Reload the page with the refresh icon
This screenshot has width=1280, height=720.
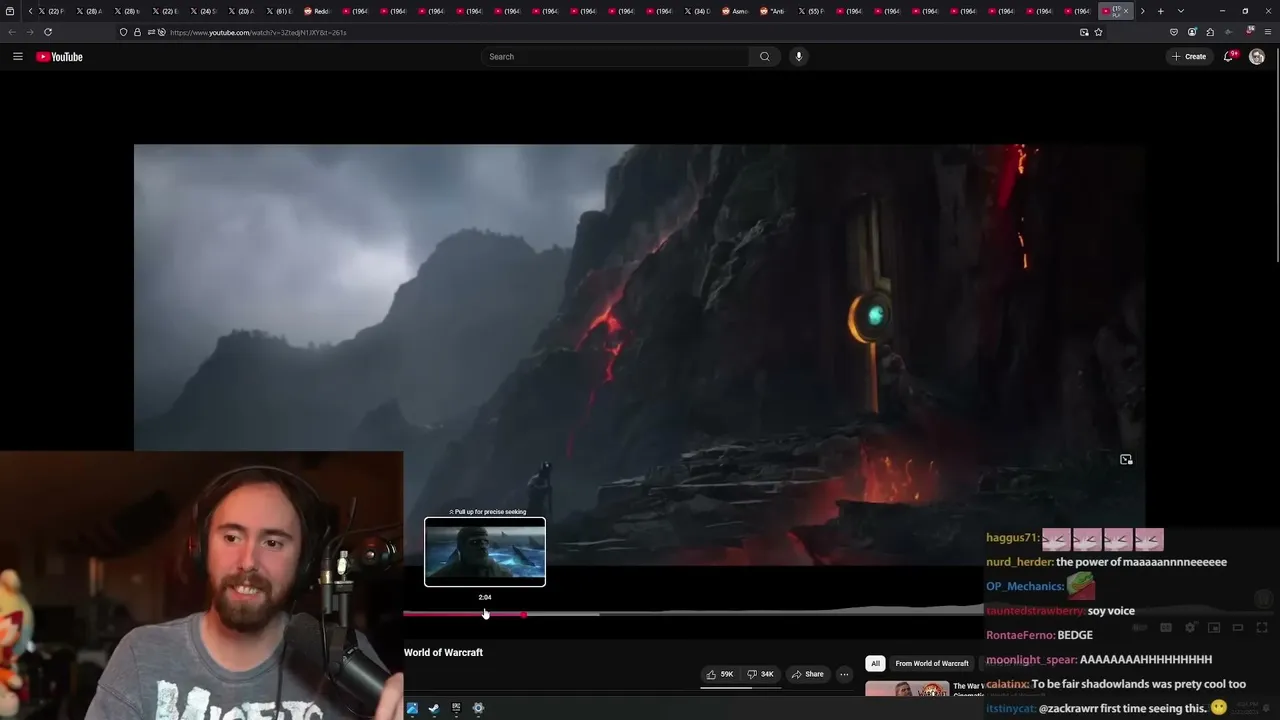click(x=48, y=32)
